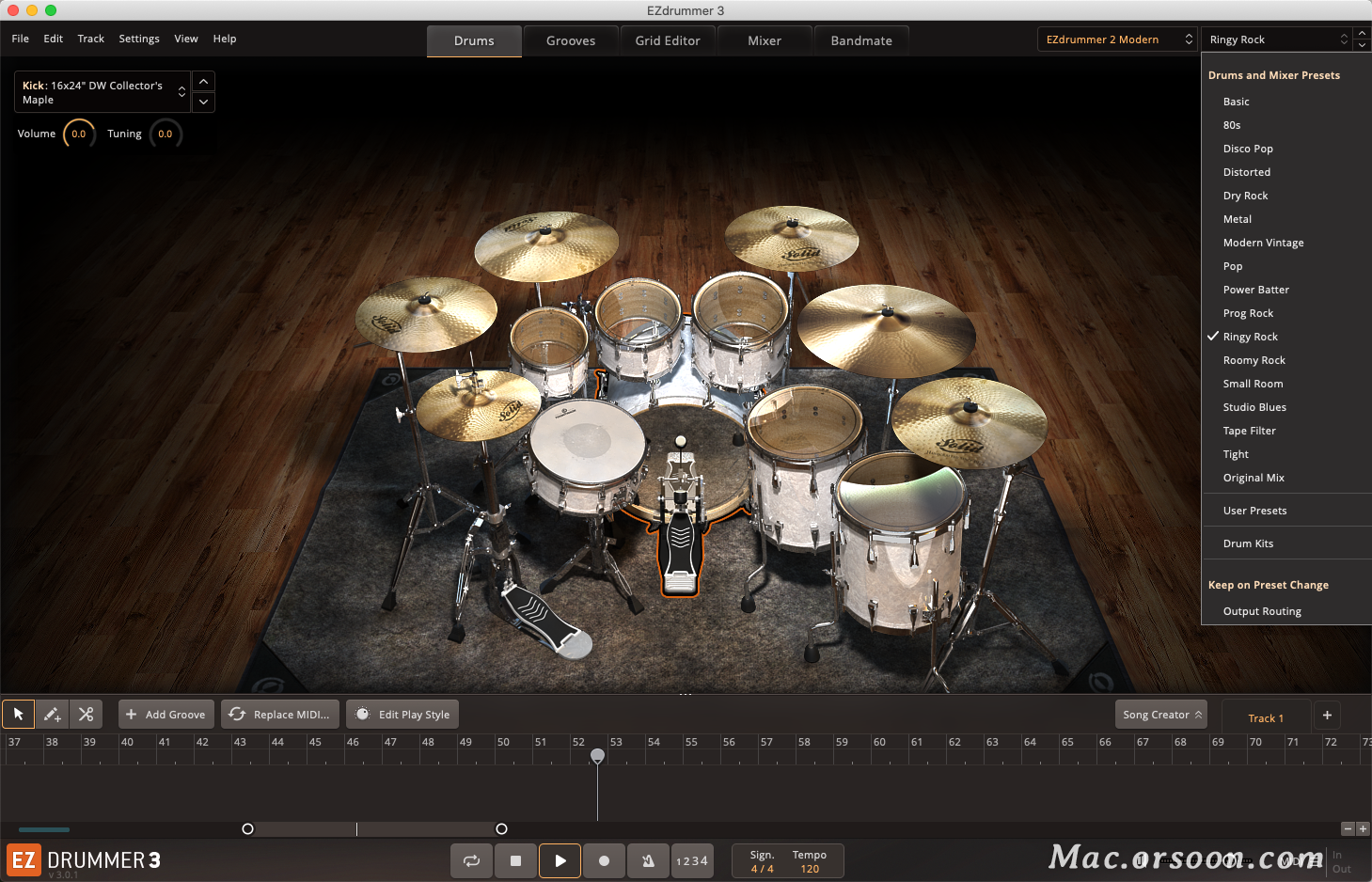Click the EZ Drummer 3 logo
Screen dimensions: 1372x882
(85, 860)
